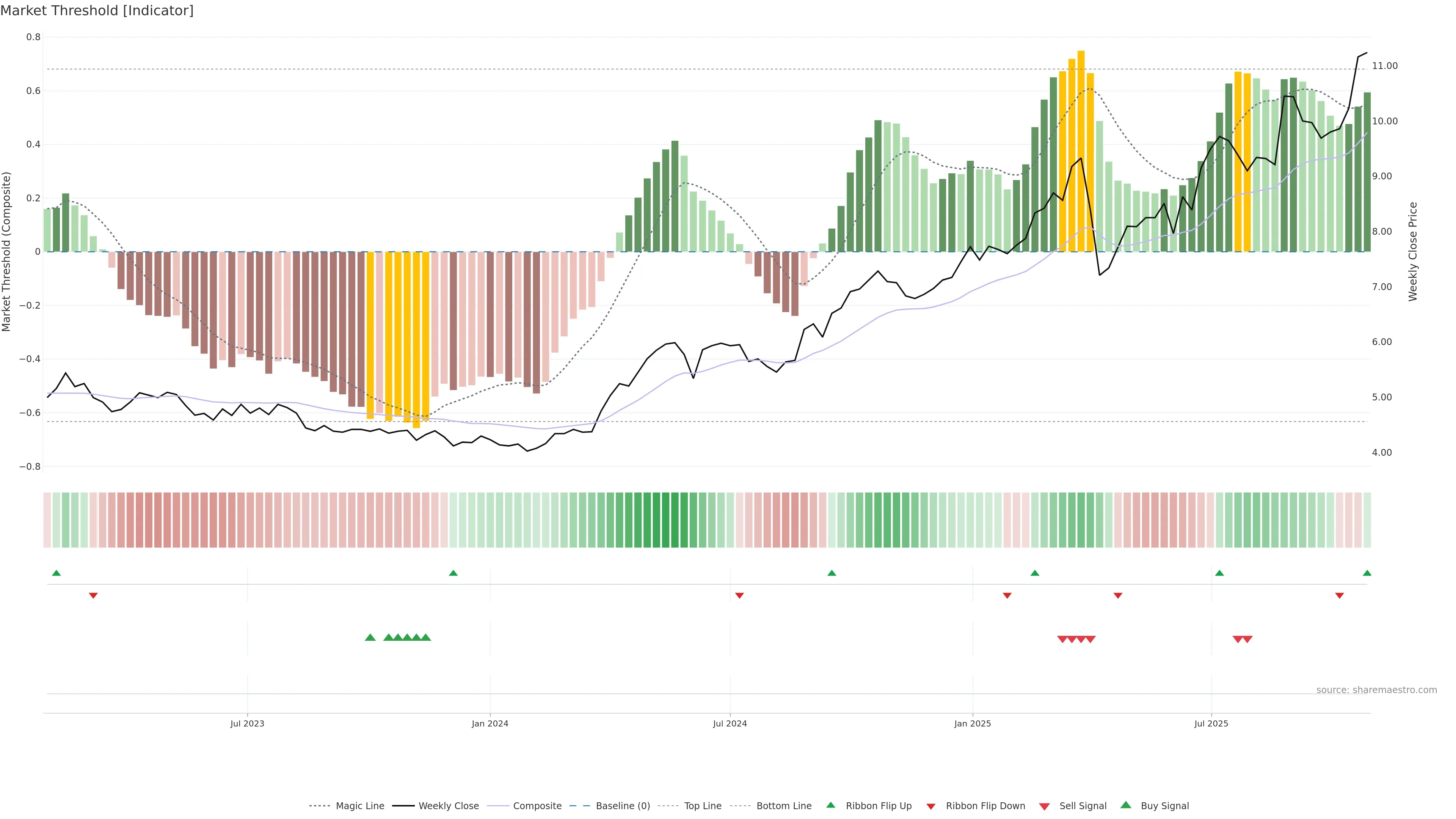Image resolution: width=1456 pixels, height=819 pixels.
Task: Click the Jul 2023 x-axis label
Action: (247, 723)
